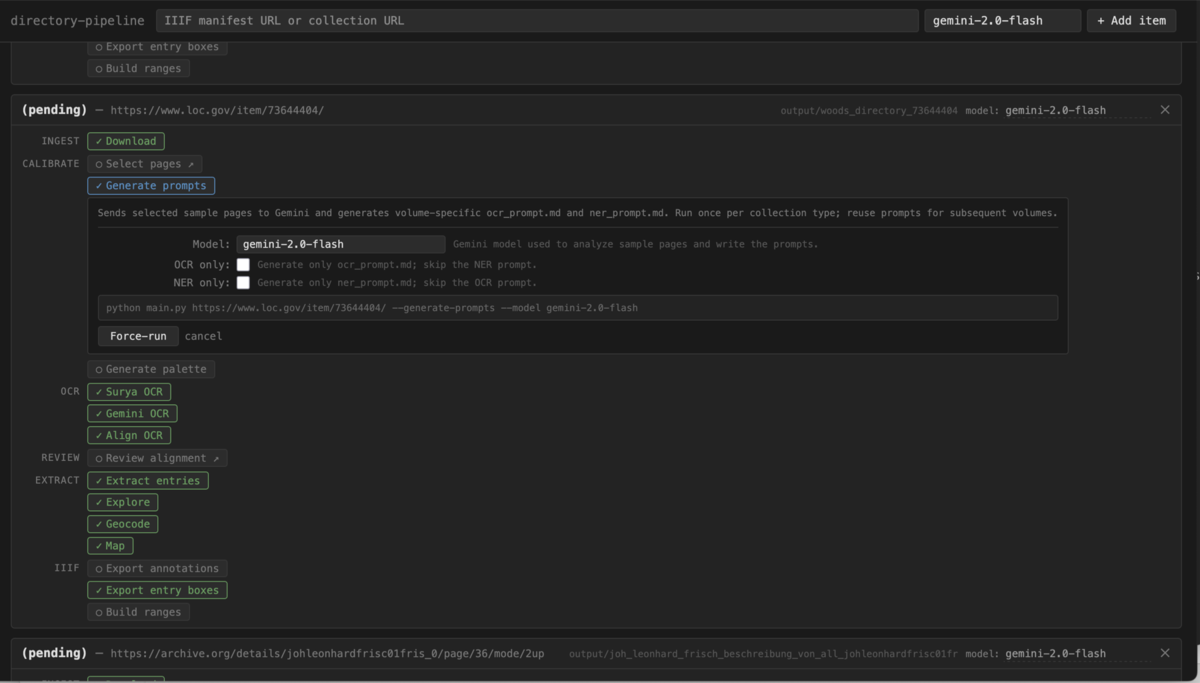Click the Build ranges step at top
This screenshot has height=683, width=1200.
(138, 69)
